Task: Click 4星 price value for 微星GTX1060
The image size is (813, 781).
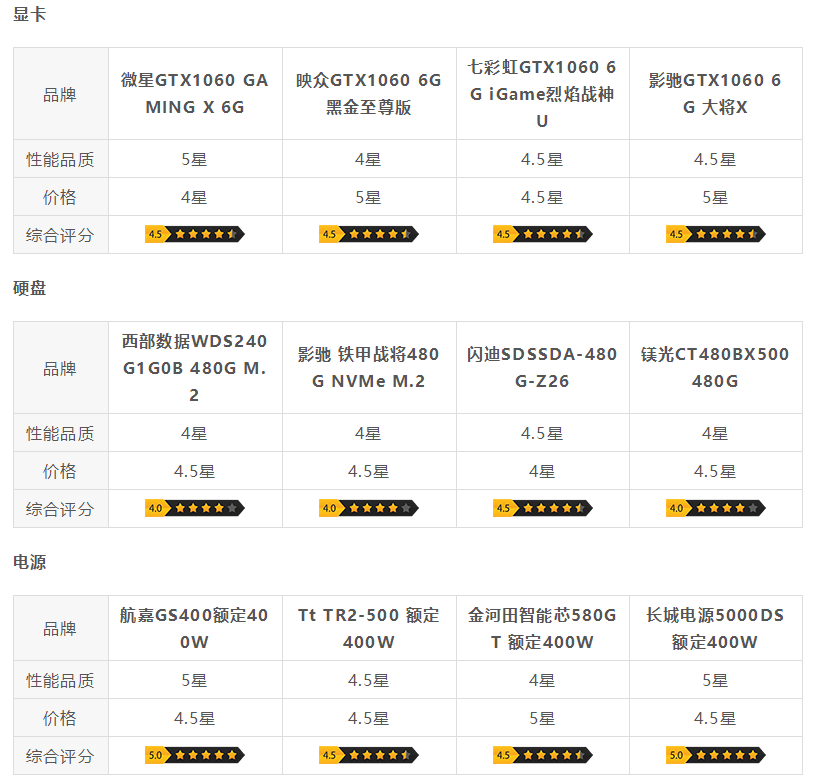Action: [194, 197]
